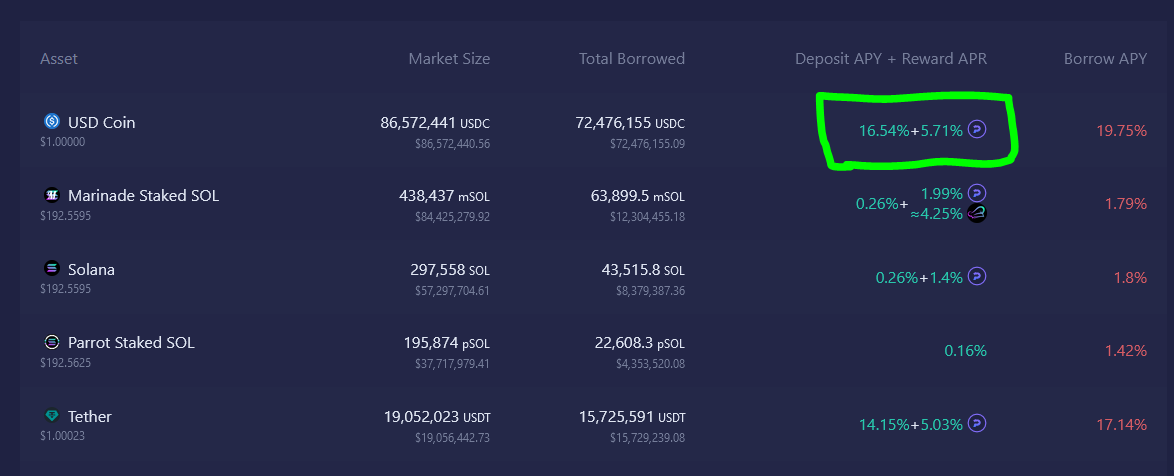The image size is (1174, 476).
Task: Open the USD Coin asset name
Action: coord(102,122)
